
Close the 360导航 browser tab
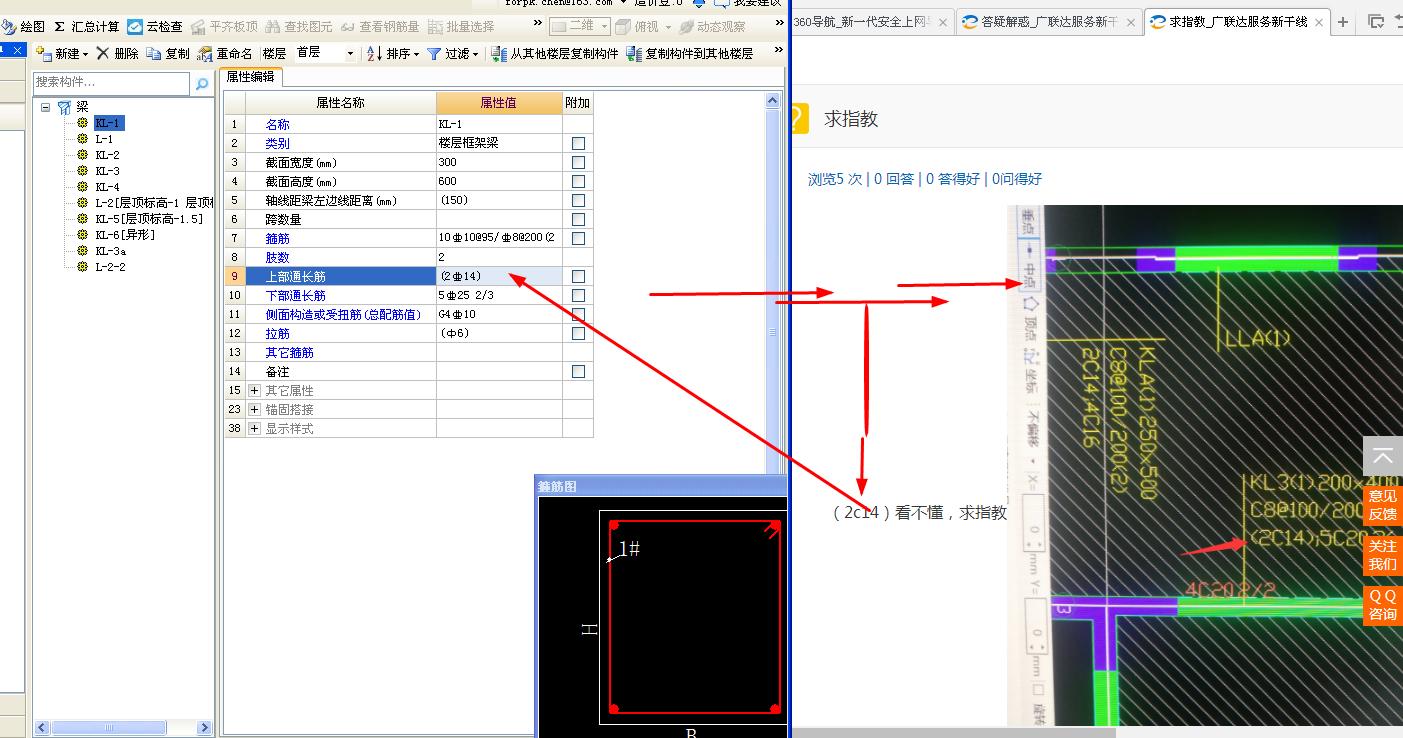(x=943, y=21)
